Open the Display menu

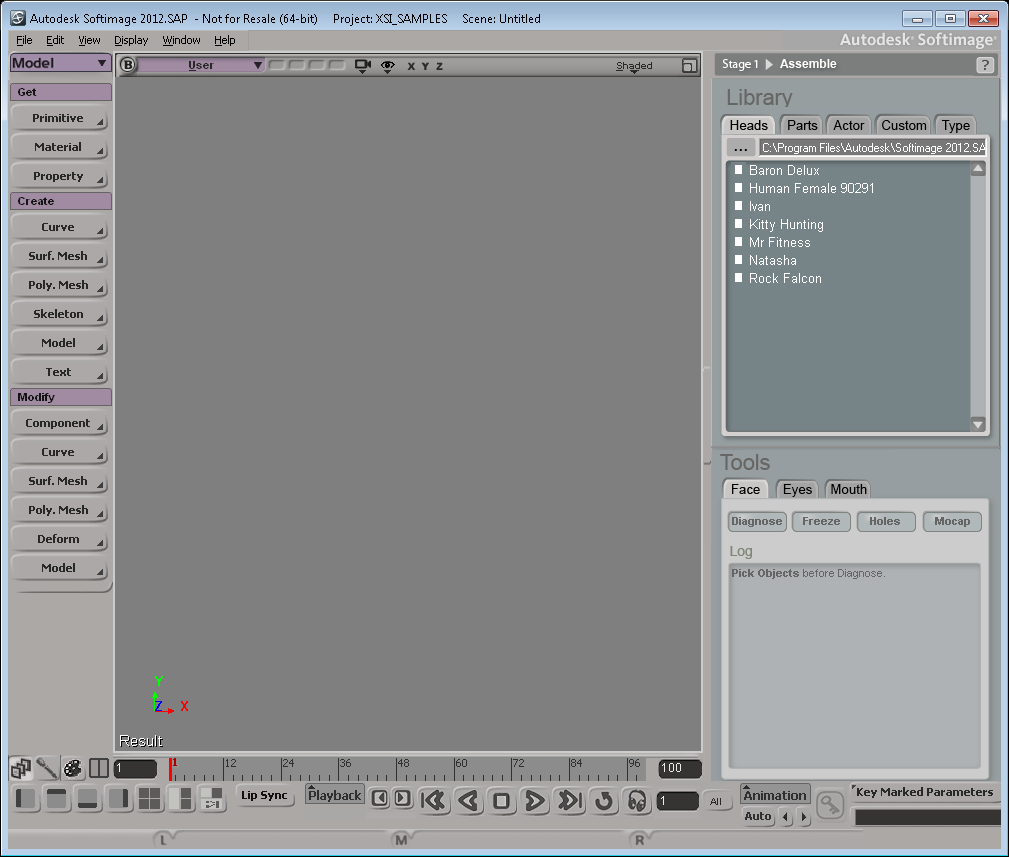click(130, 40)
